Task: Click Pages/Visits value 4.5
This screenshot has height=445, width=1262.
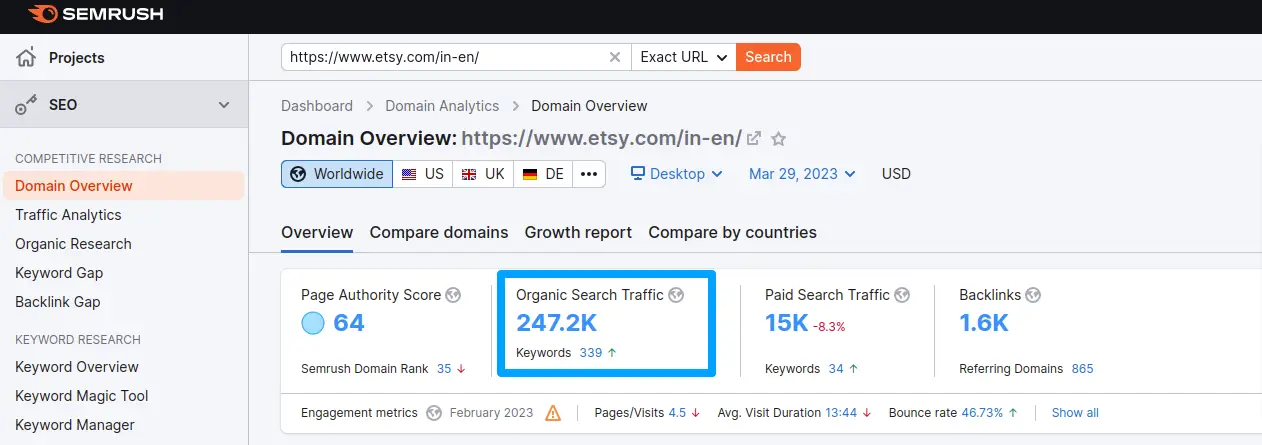Action: [x=677, y=413]
